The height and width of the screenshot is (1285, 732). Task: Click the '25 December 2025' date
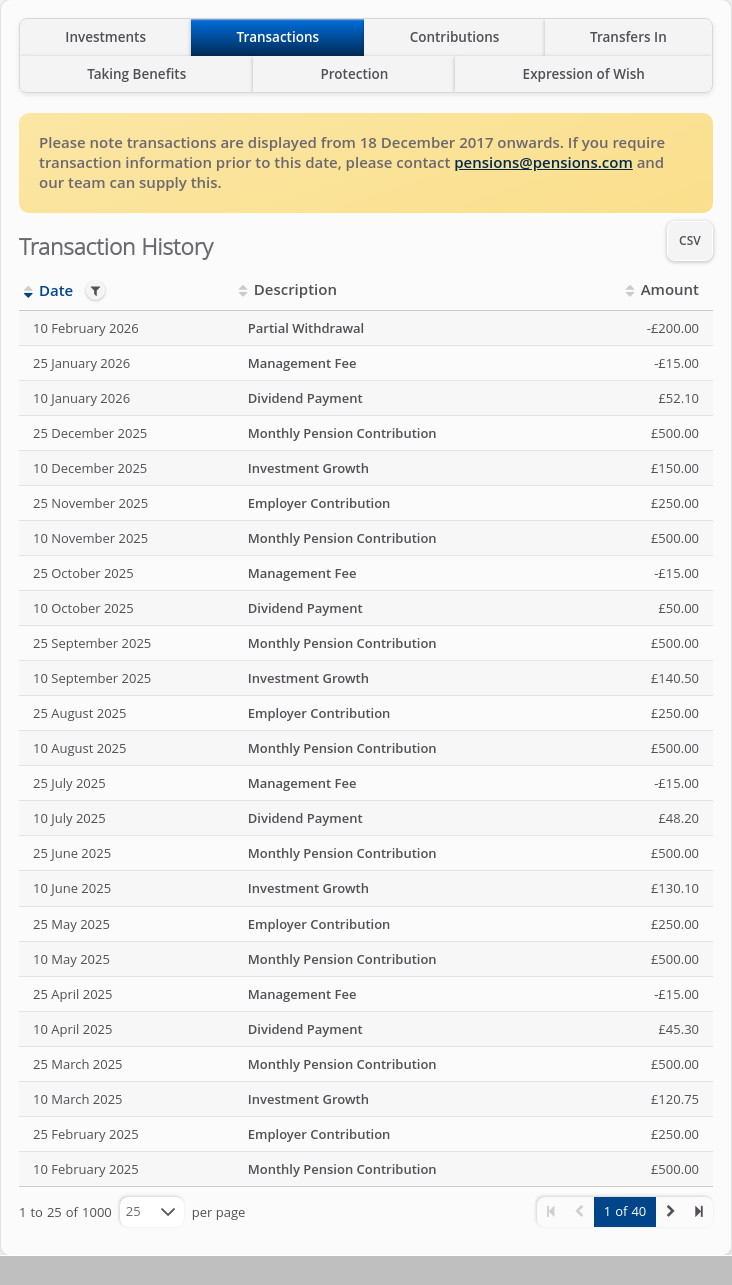click(x=90, y=433)
